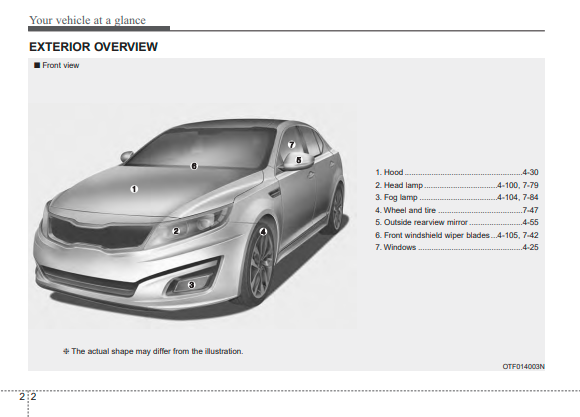Screen dimensions: 580x417
Task: Click the illustration disclaimer note text
Action: (x=153, y=351)
